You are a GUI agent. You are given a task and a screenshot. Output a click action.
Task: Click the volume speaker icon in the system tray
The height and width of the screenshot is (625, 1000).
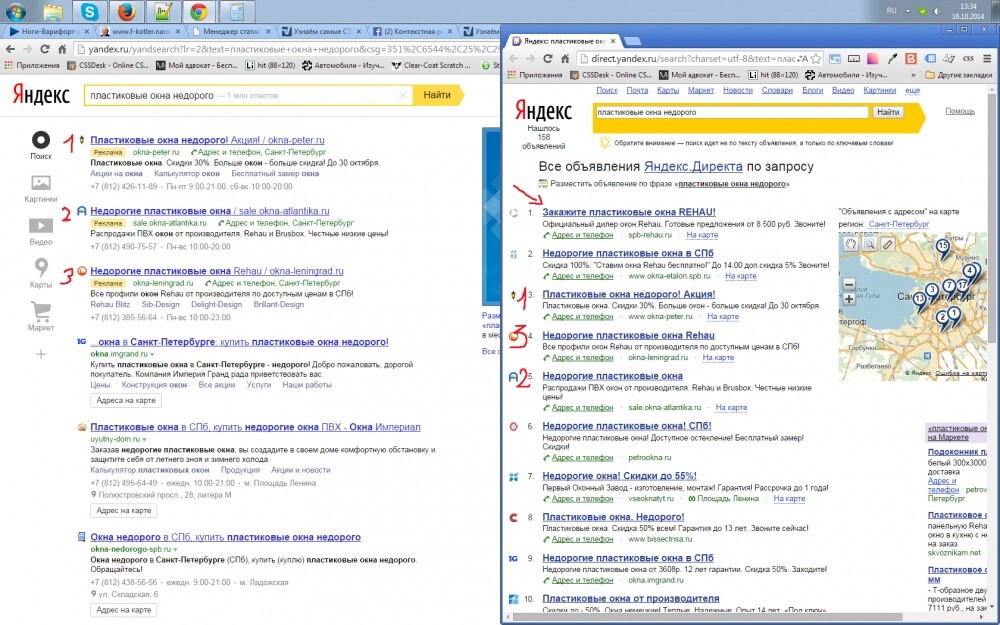tap(938, 11)
